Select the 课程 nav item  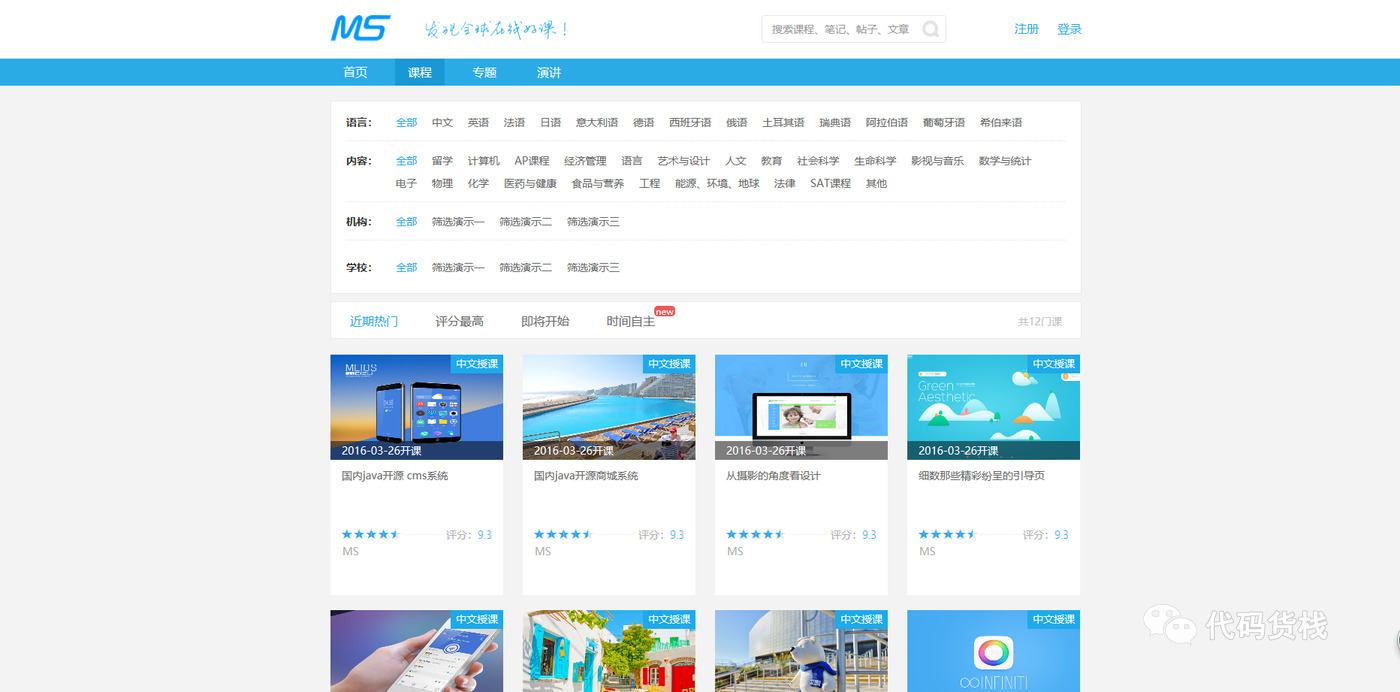[420, 72]
